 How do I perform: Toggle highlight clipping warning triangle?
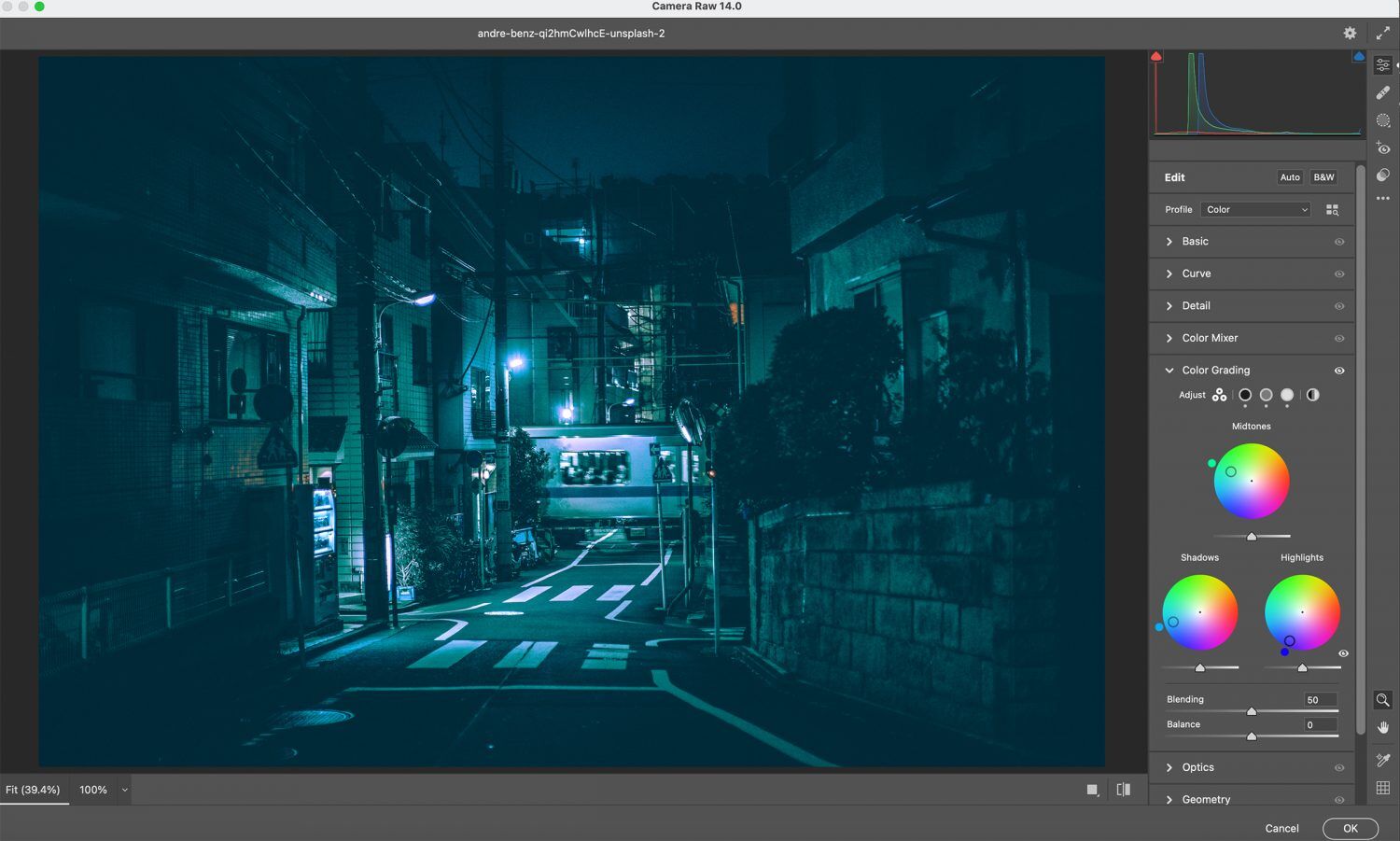point(1359,57)
